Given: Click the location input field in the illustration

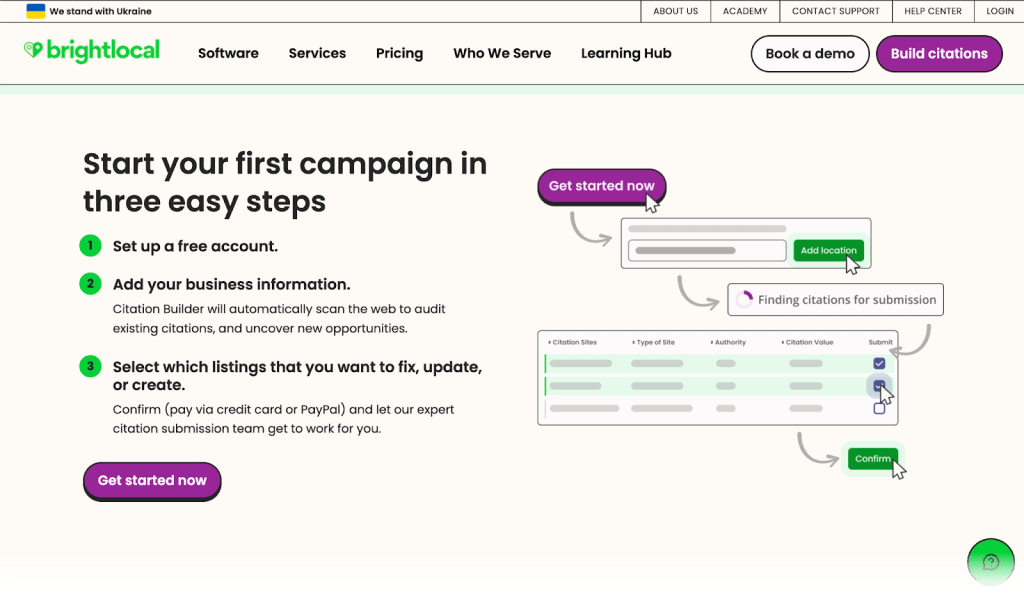Looking at the screenshot, I should point(706,251).
